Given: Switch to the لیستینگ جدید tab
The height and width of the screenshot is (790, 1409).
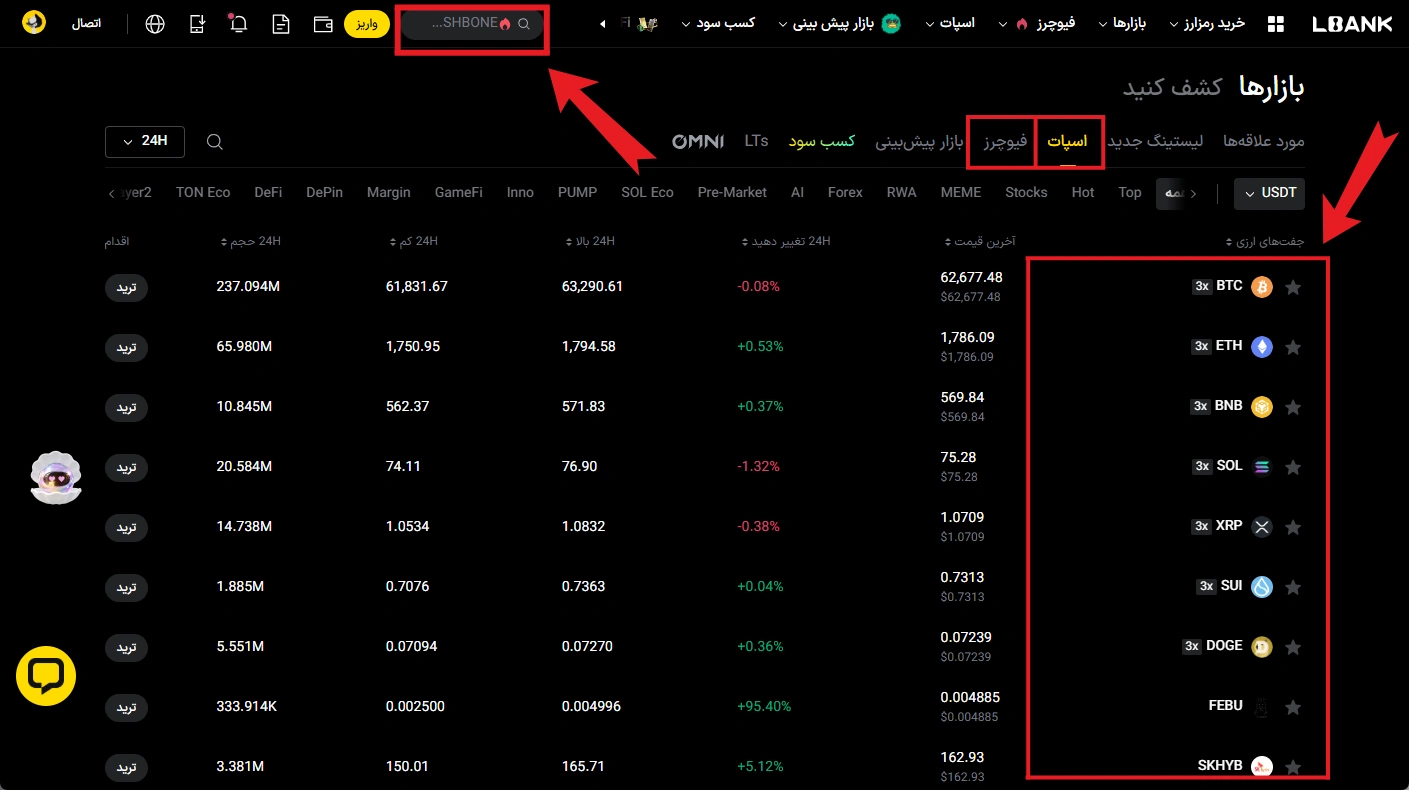Looking at the screenshot, I should (1155, 141).
